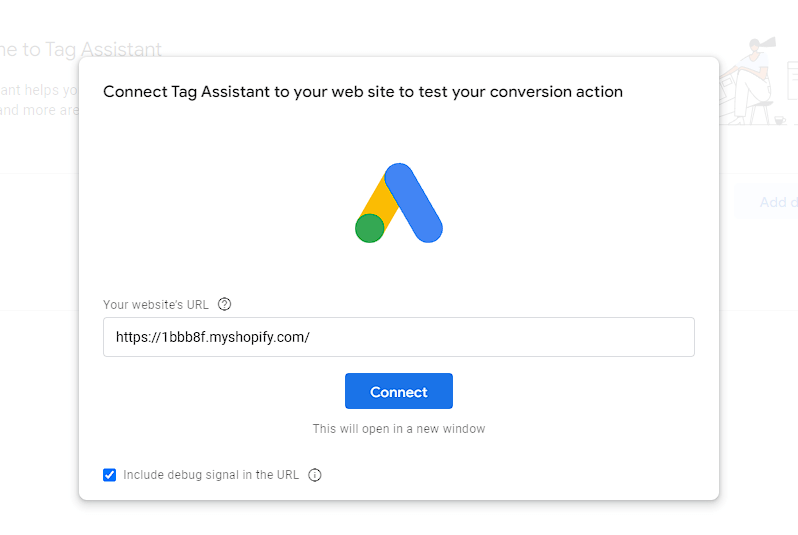The image size is (798, 535).
Task: Click the dialog title about connecting Tag Assistant
Action: [x=363, y=92]
